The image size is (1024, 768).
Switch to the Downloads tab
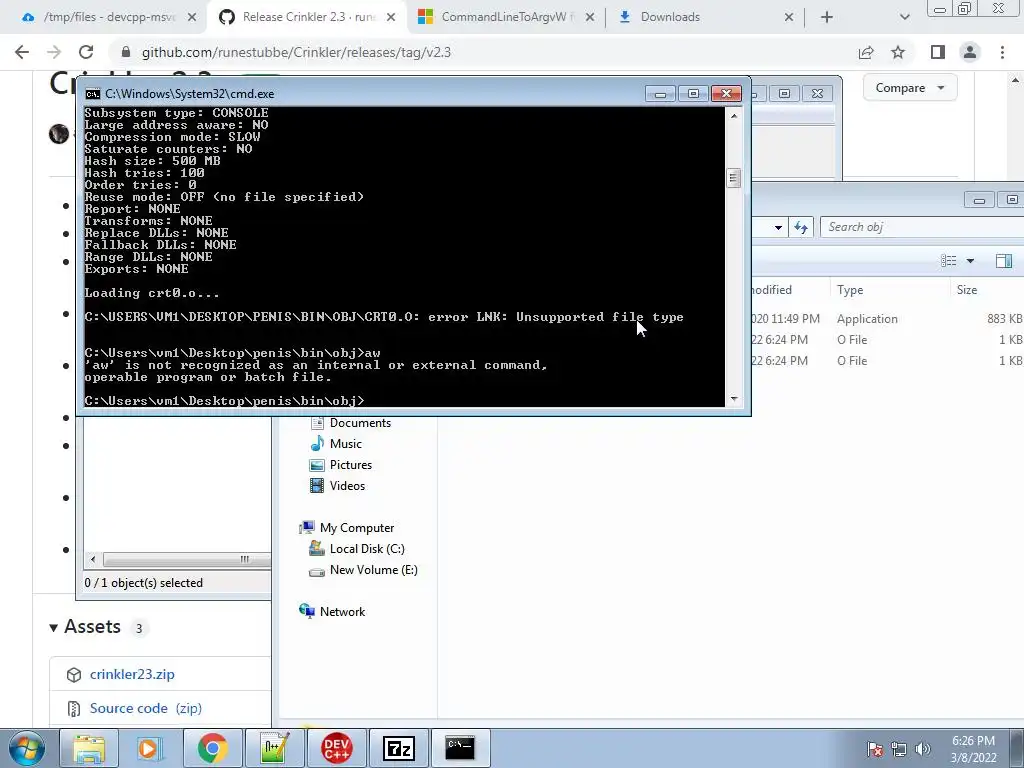point(704,17)
